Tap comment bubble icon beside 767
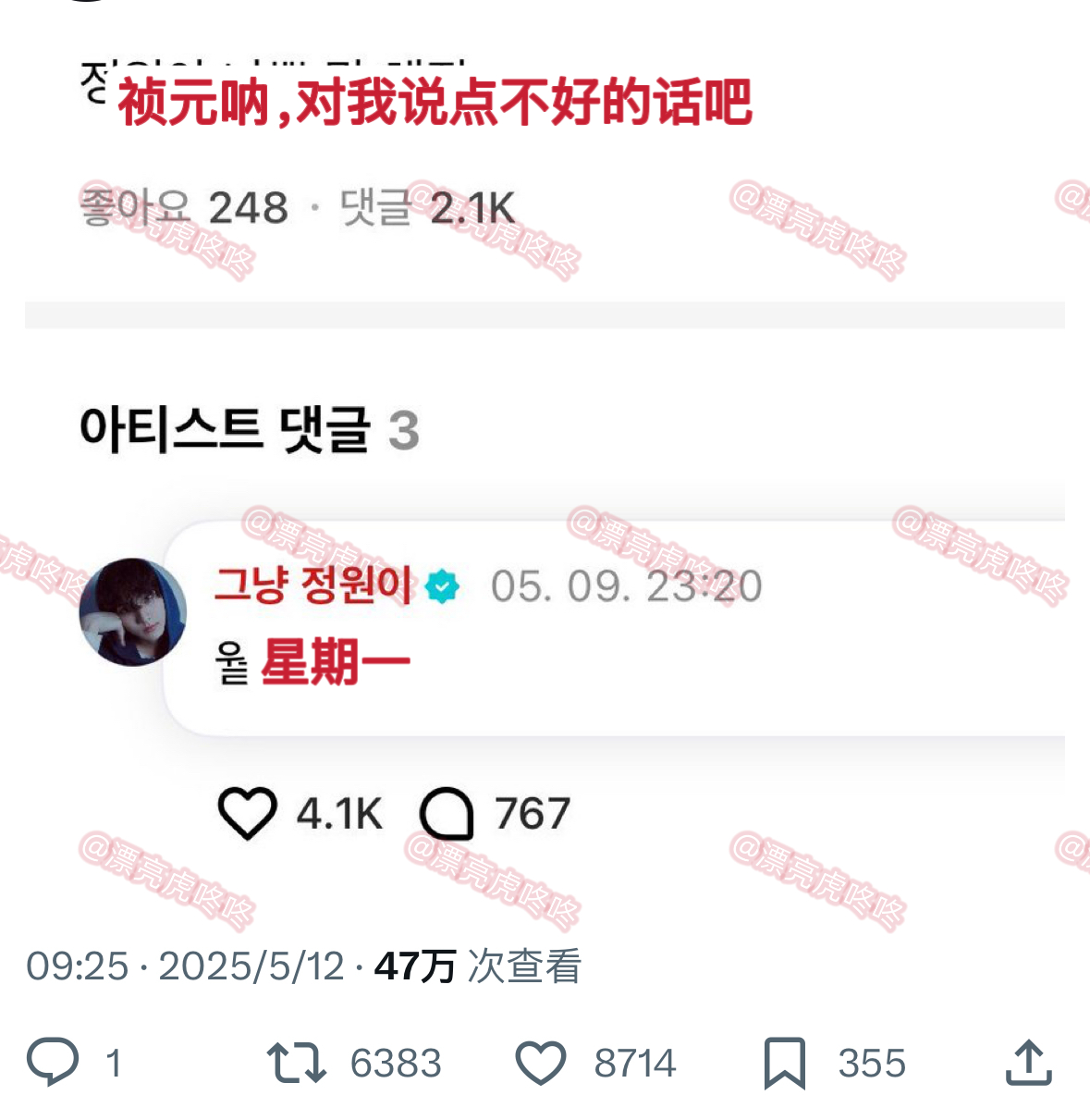 coord(447,814)
